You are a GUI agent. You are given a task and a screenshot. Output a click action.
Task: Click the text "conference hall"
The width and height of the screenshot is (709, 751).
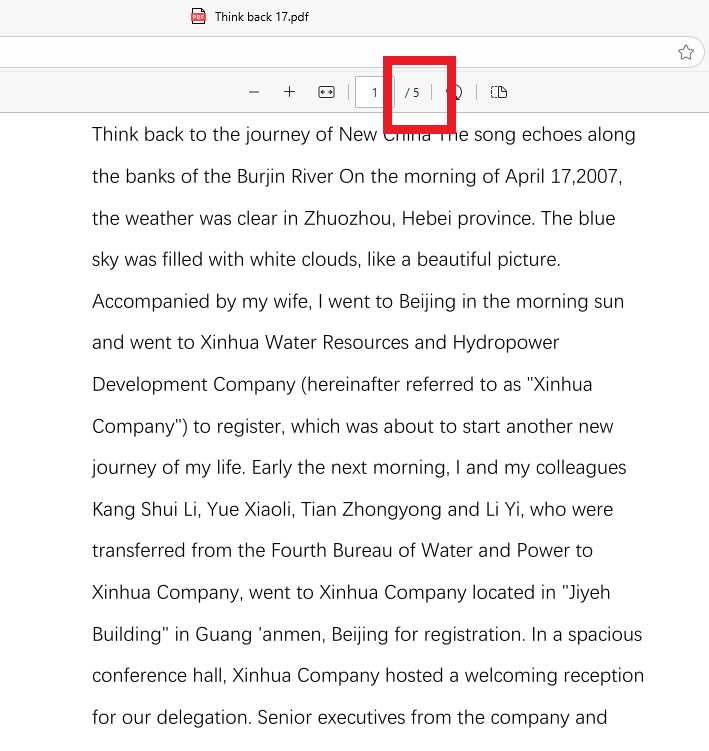(x=158, y=676)
